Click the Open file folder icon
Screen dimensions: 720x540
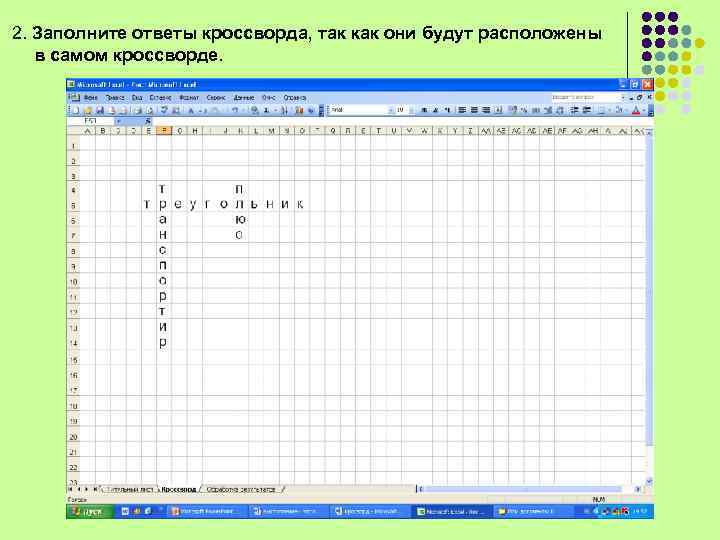(x=88, y=110)
